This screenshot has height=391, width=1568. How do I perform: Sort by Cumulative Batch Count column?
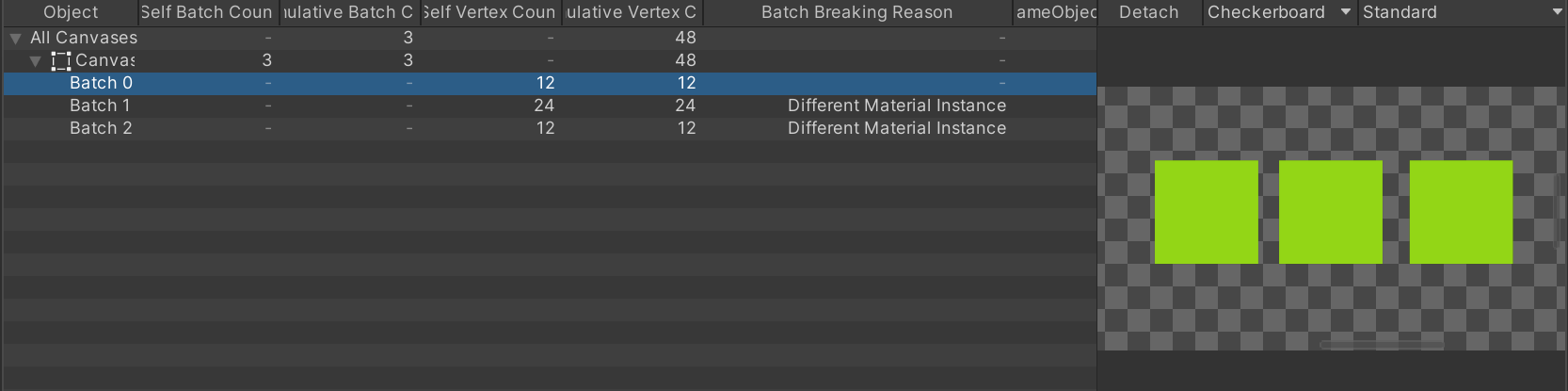[349, 12]
